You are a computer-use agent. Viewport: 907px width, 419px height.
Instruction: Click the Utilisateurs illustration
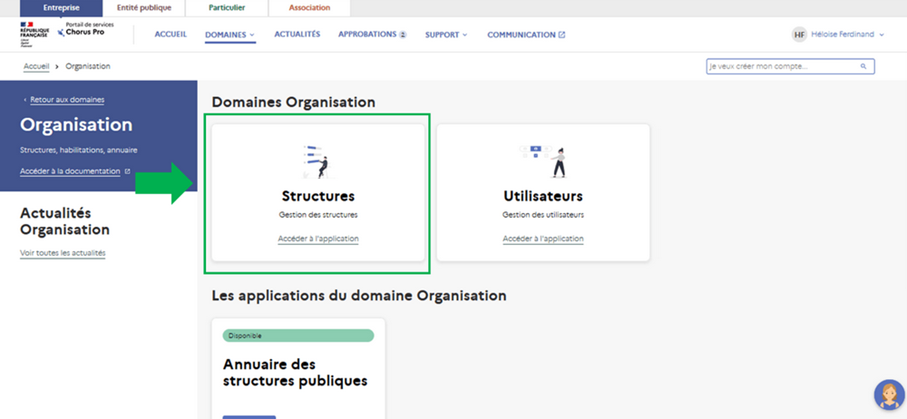click(543, 161)
